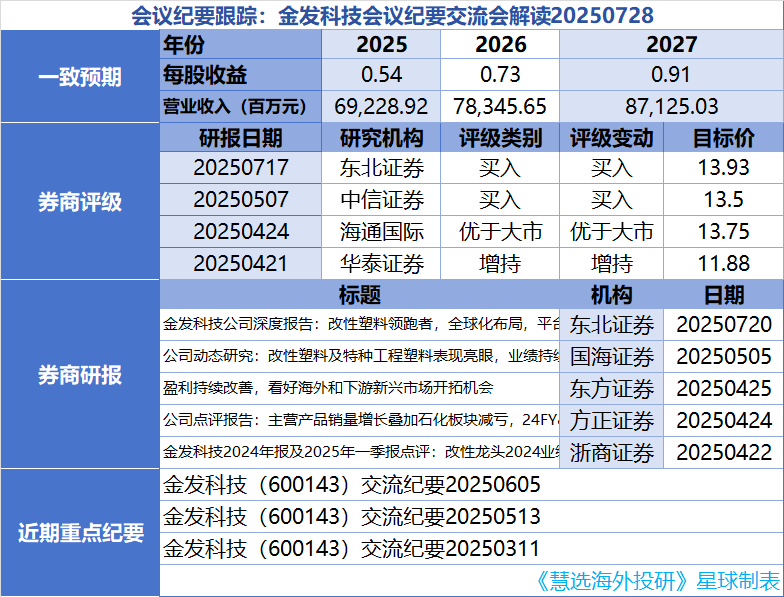Image resolution: width=784 pixels, height=597 pixels.
Task: Click the 国海证券 institution cell
Action: click(612, 356)
